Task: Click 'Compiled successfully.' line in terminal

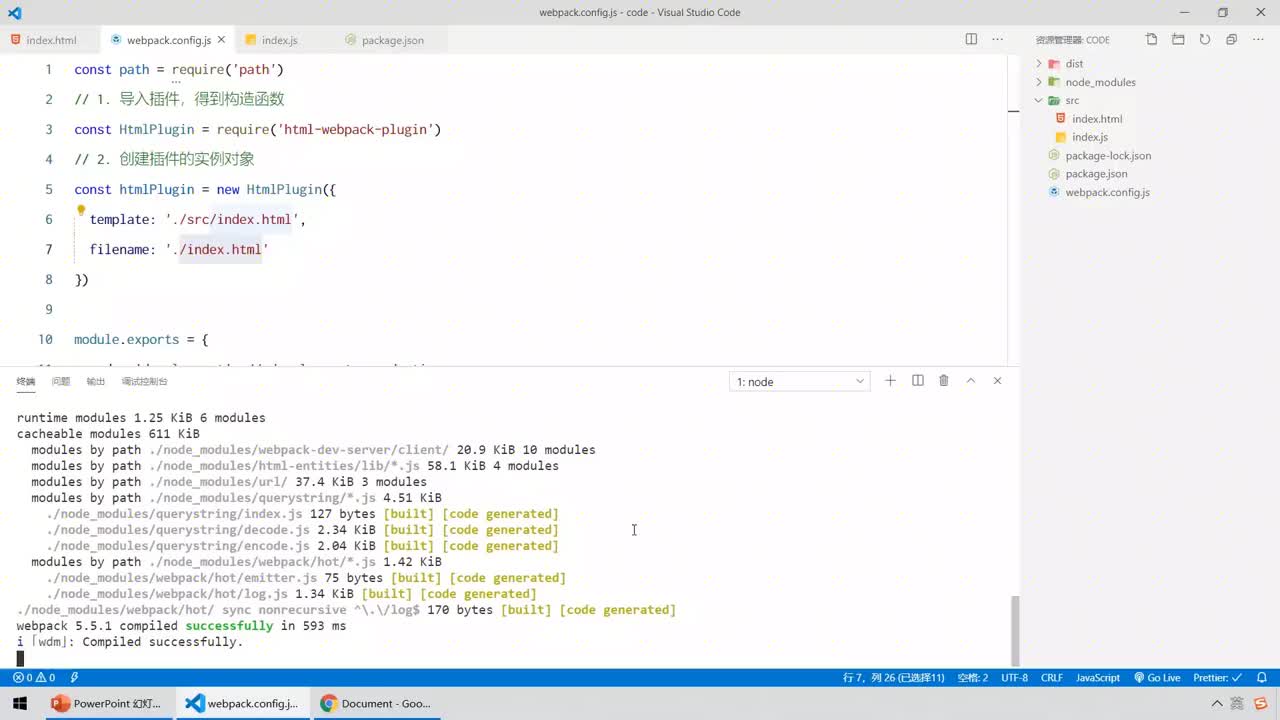Action: [163, 642]
